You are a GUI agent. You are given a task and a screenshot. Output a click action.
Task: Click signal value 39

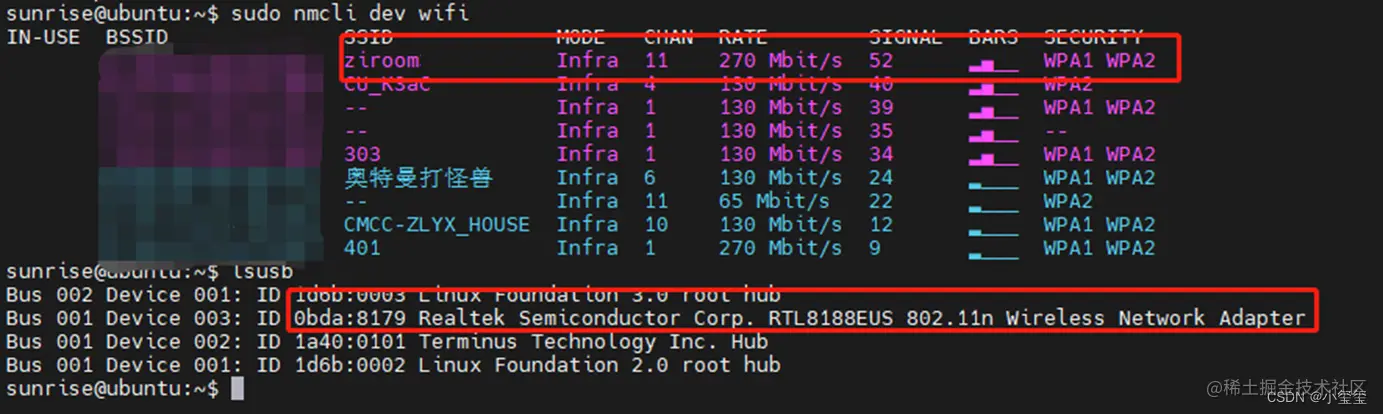[881, 107]
